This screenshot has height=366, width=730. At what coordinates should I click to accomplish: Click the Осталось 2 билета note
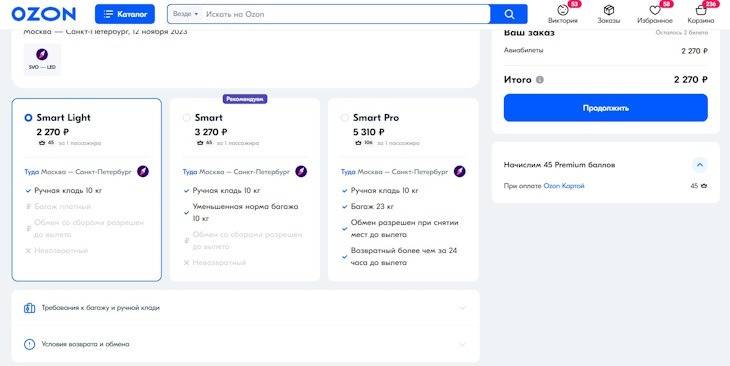pyautogui.click(x=682, y=33)
